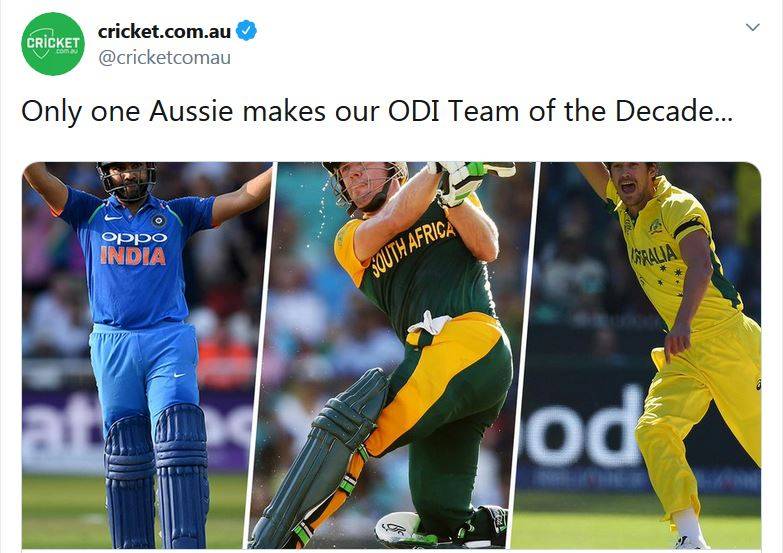Click the SOUTH AFRICA lettering on green jersey
783x553 pixels.
(412, 247)
